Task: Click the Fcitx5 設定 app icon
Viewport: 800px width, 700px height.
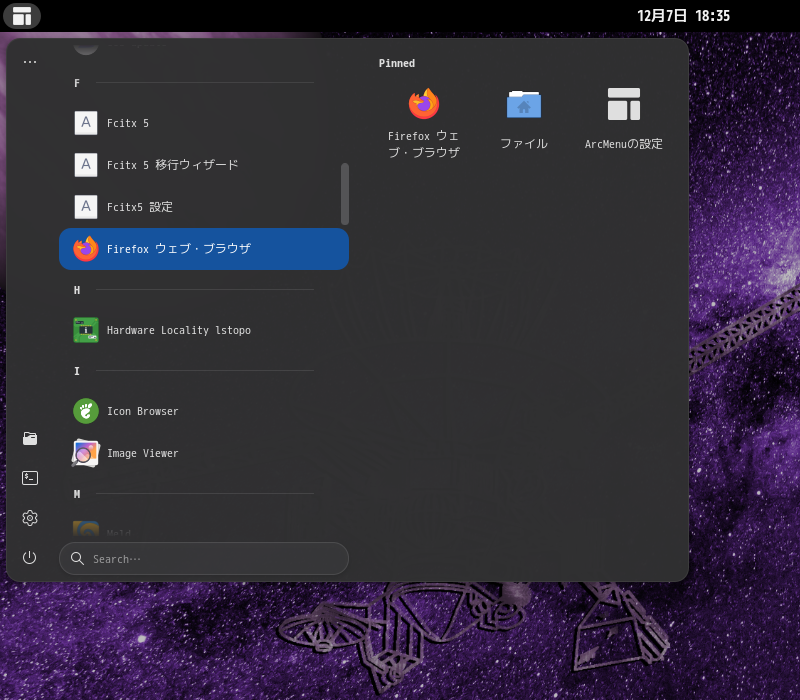Action: [x=86, y=207]
